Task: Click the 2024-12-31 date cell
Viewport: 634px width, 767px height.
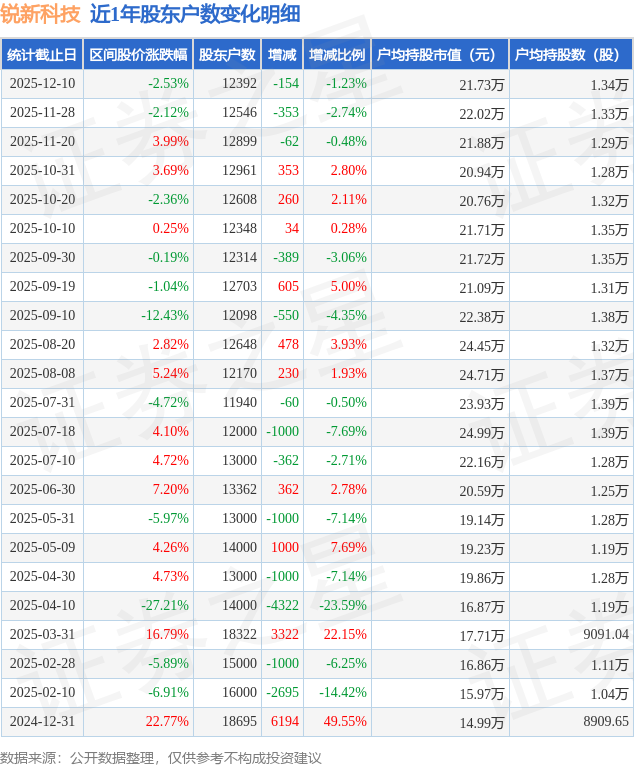Action: pyautogui.click(x=42, y=721)
